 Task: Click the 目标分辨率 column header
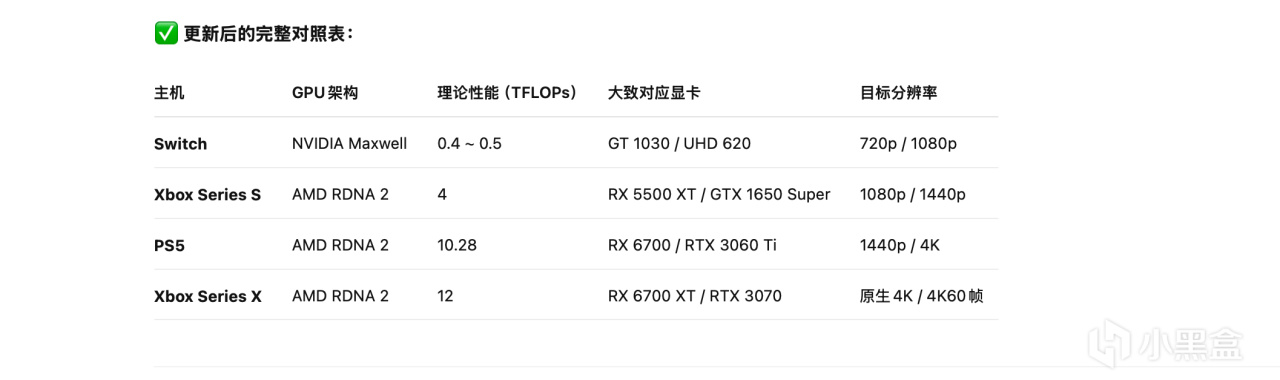click(x=898, y=93)
